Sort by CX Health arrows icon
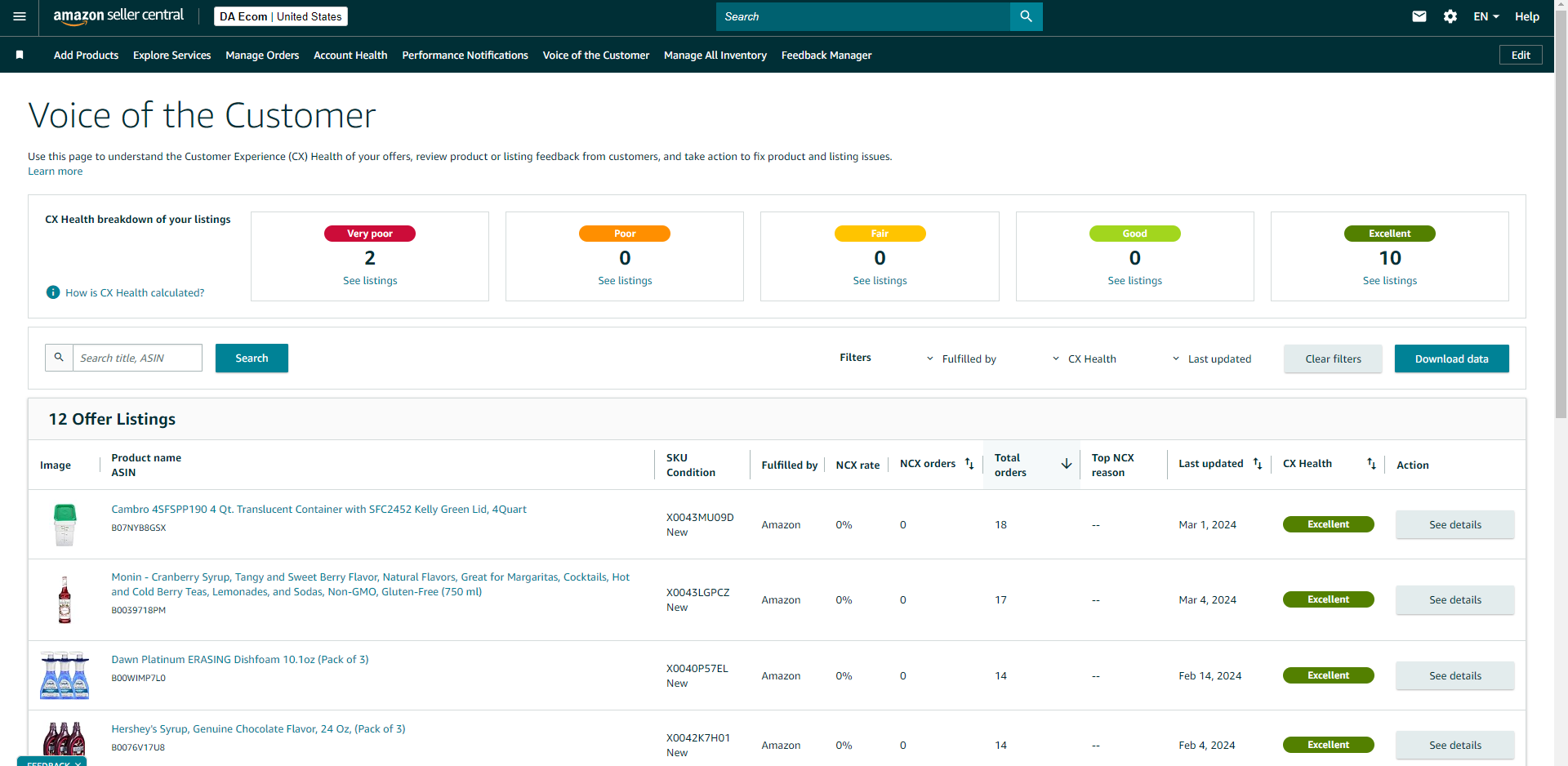Screen dimensions: 1568x766 point(1371,464)
